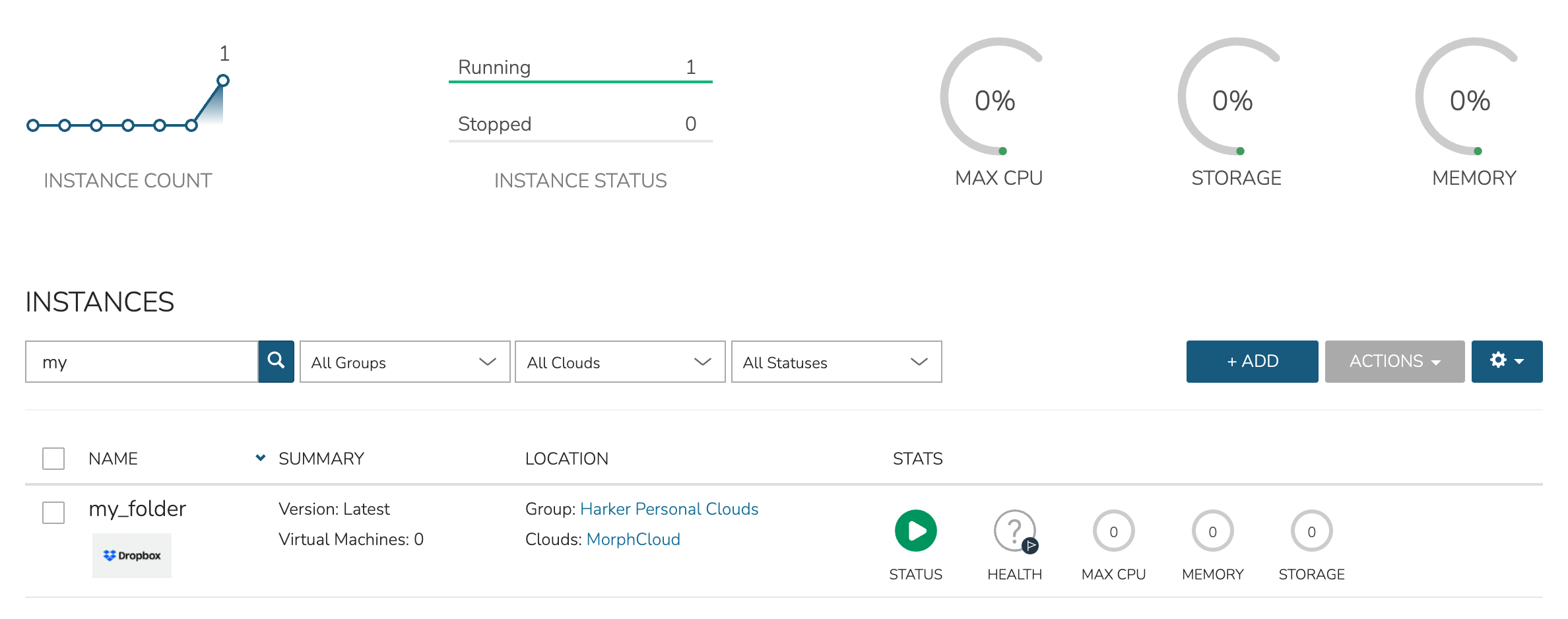This screenshot has height=619, width=1568.
Task: Expand the All Groups dropdown
Action: tap(405, 362)
